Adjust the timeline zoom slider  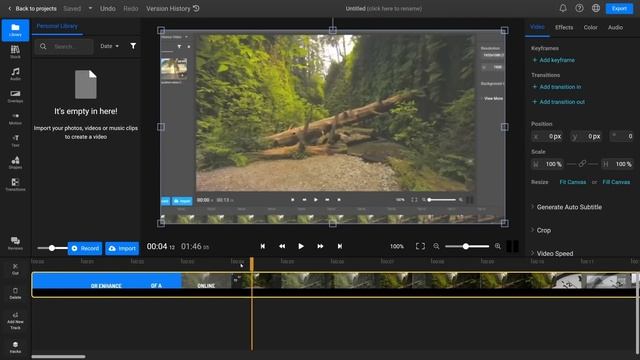tap(467, 246)
